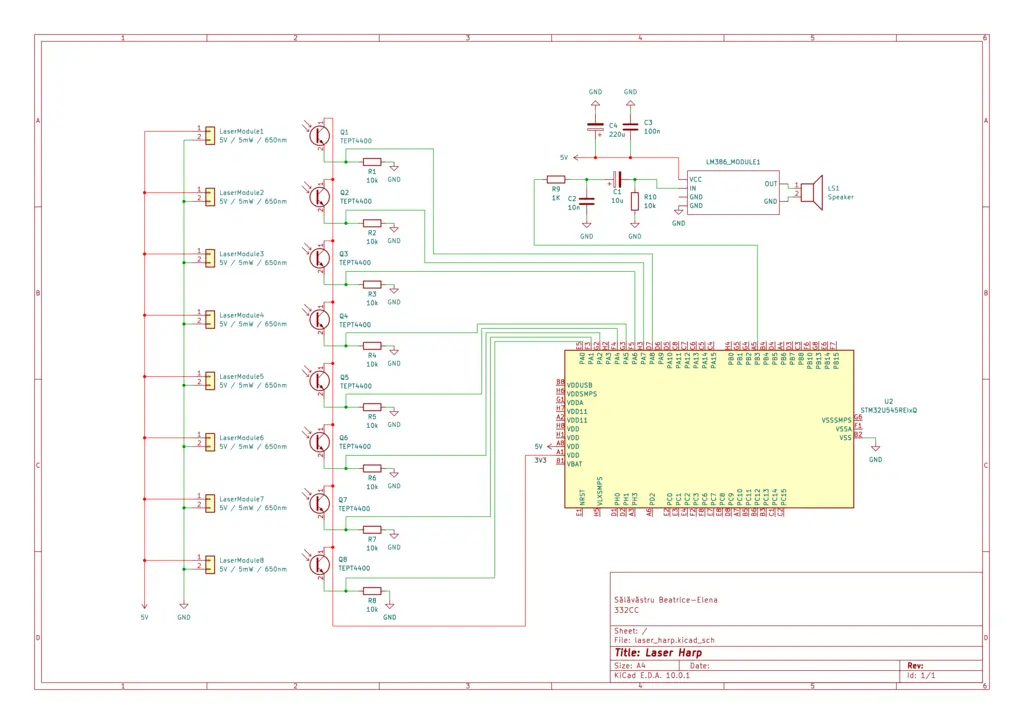Select the C2 10n capacitor symbol
1024x724 pixels.
(x=586, y=201)
